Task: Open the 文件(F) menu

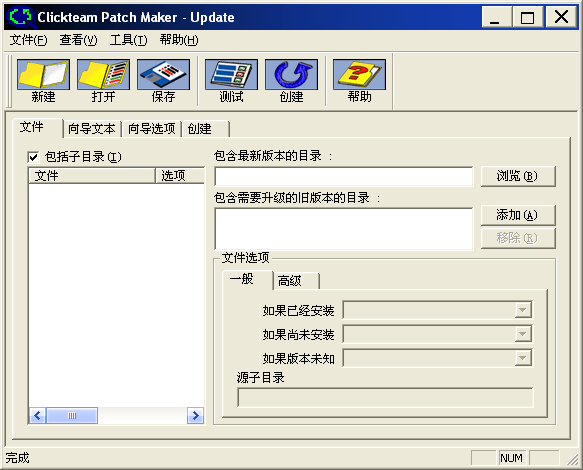Action: point(29,40)
